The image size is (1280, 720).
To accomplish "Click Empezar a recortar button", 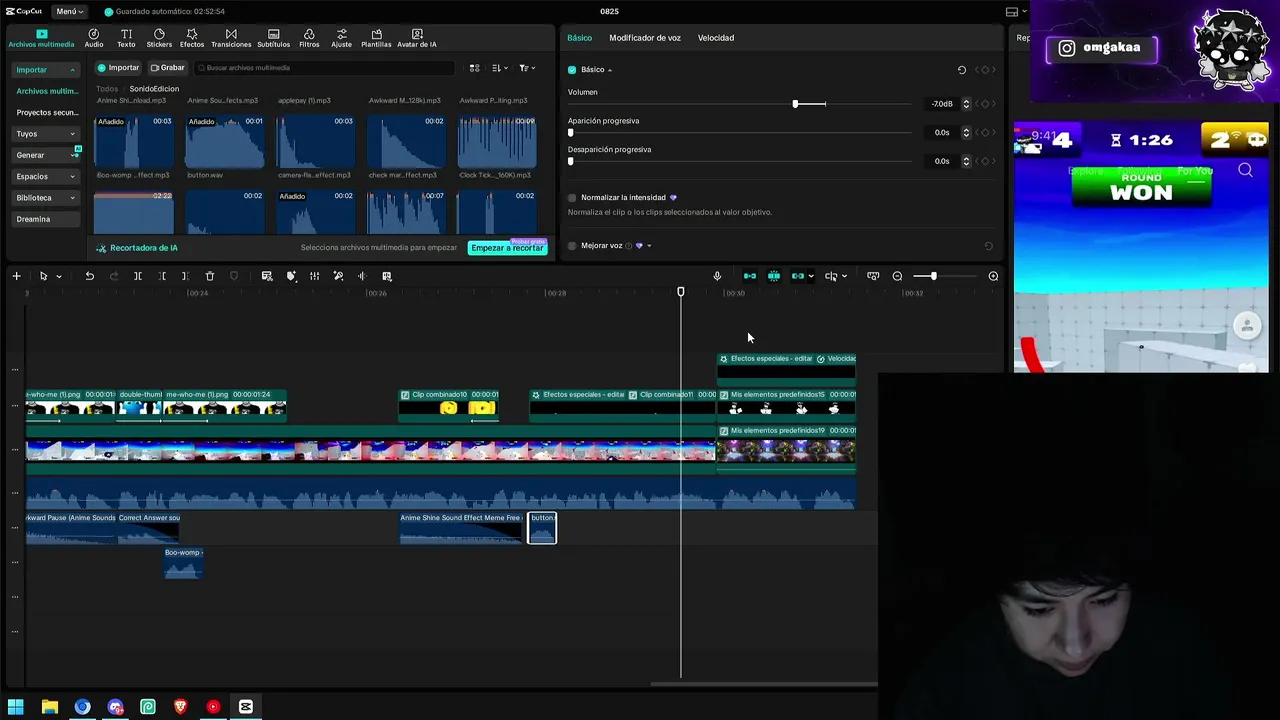I will 507,248.
